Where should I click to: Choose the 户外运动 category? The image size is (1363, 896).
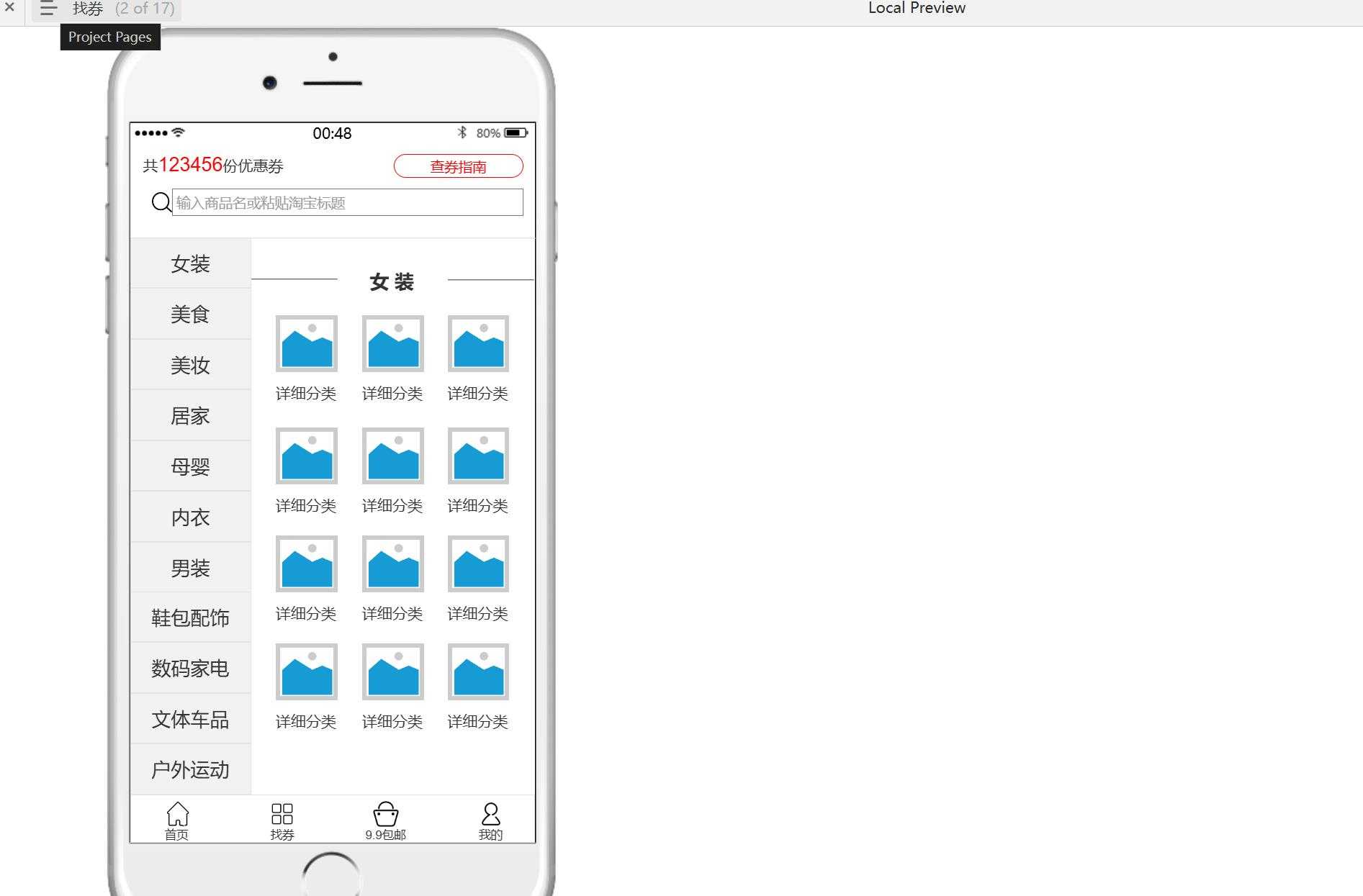(190, 769)
